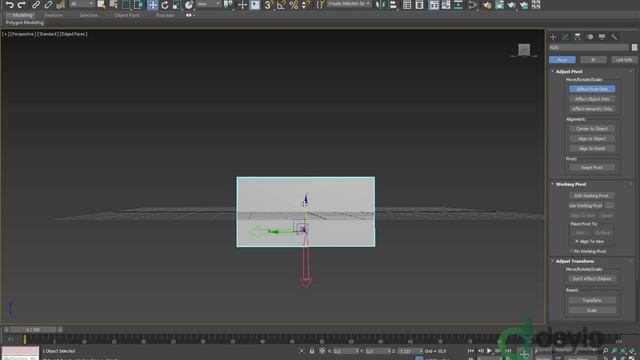Image resolution: width=640 pixels, height=360 pixels.
Task: Switch to the Display command panel
Action: point(602,37)
